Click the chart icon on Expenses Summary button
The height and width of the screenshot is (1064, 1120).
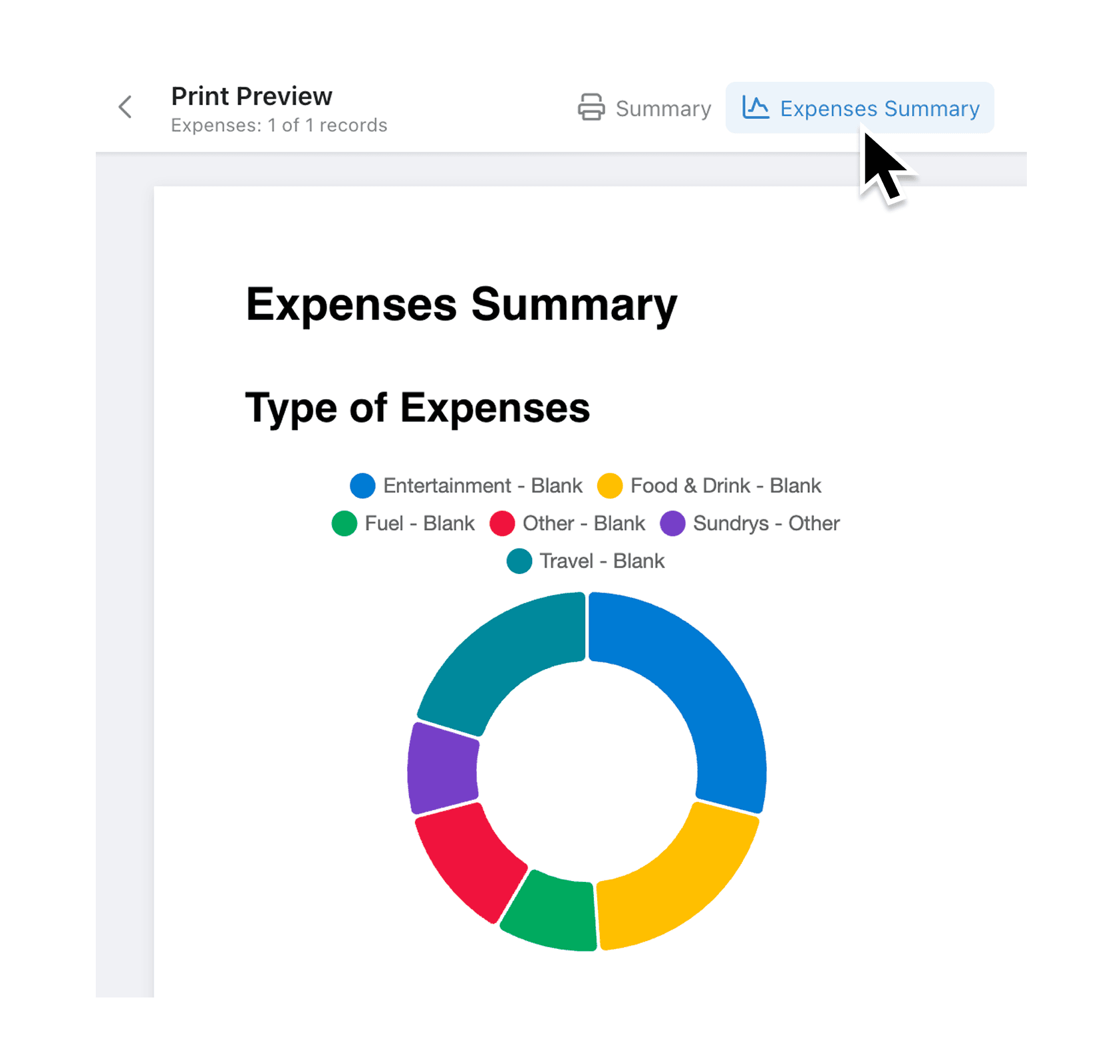click(756, 108)
